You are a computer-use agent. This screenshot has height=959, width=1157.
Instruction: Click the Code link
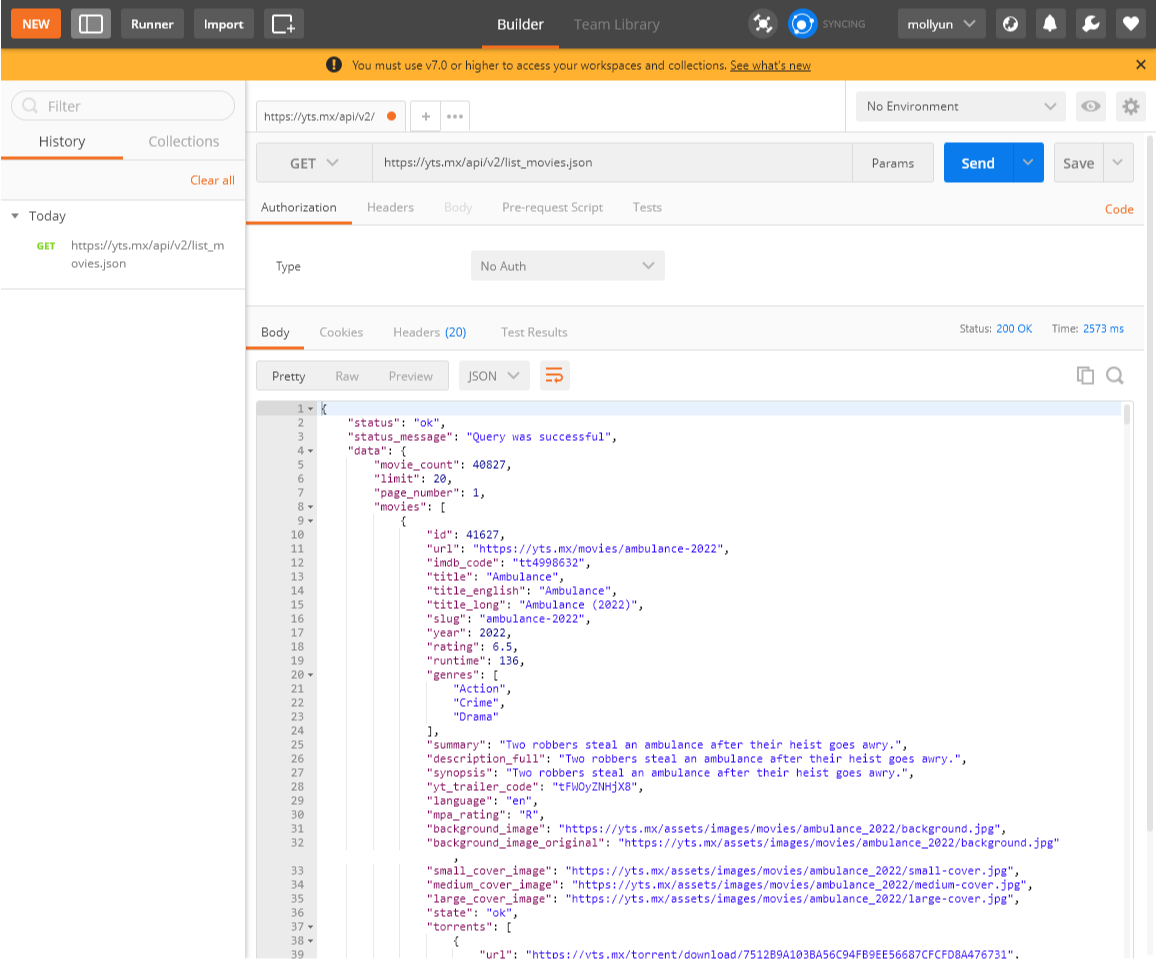(1119, 210)
